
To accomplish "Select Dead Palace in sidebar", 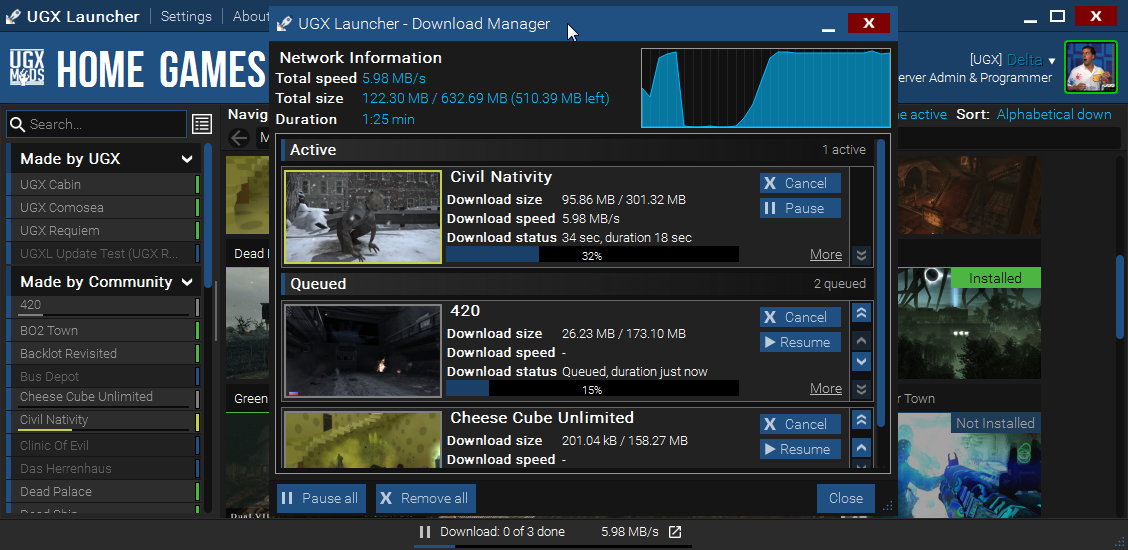I will 104,492.
